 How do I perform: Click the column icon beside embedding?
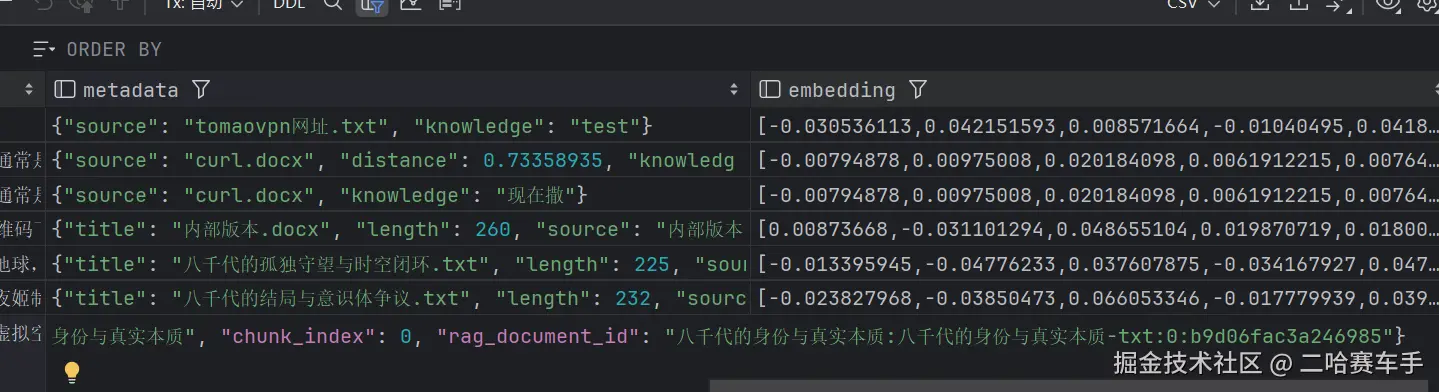pyautogui.click(x=770, y=89)
